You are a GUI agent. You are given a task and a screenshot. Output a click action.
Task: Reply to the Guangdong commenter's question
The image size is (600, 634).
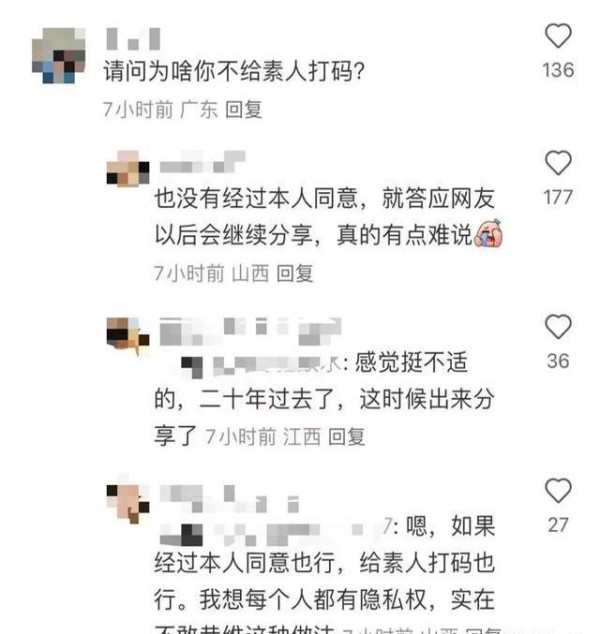click(243, 110)
